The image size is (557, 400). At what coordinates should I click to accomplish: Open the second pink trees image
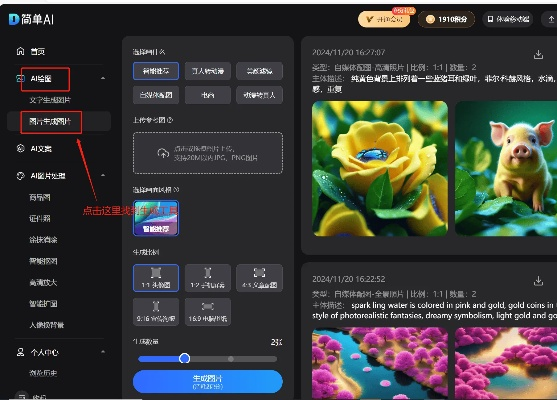tap(506, 363)
